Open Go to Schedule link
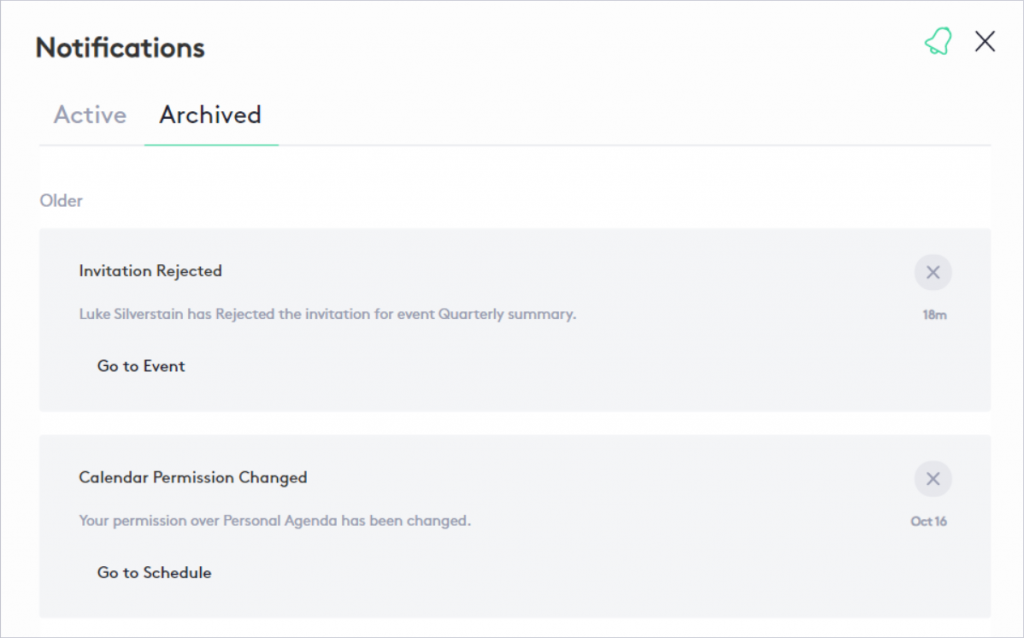1024x638 pixels. tap(154, 573)
